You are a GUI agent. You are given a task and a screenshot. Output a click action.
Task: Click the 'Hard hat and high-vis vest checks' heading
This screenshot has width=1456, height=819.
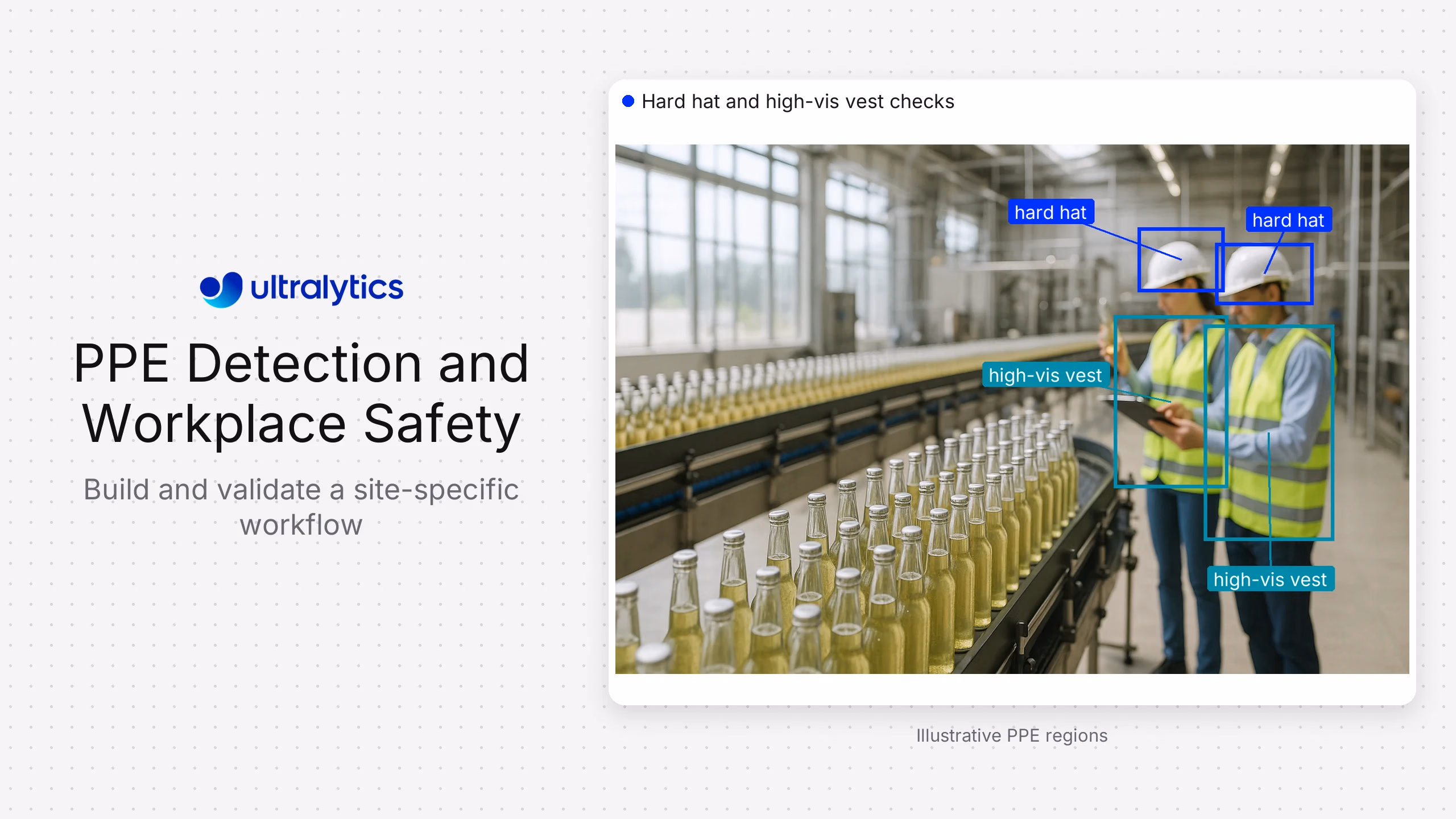pos(797,101)
